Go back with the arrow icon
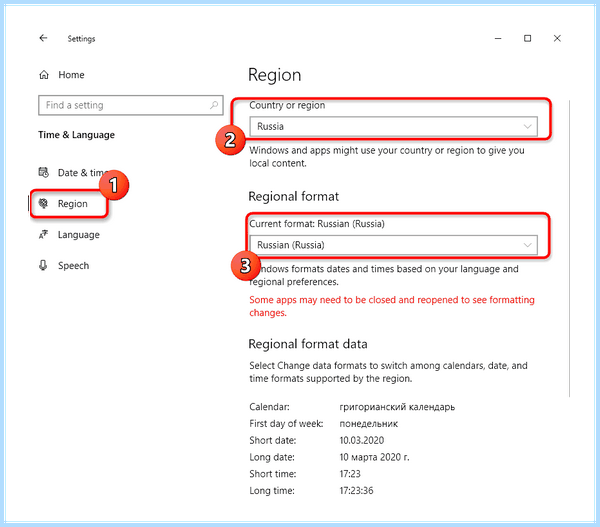The height and width of the screenshot is (527, 600). [x=43, y=38]
